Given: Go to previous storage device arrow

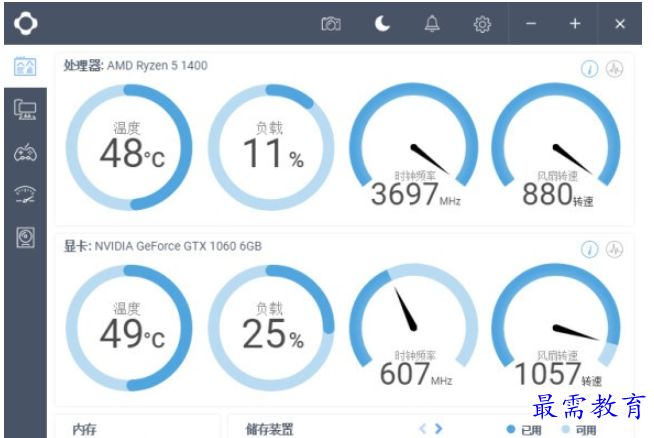Looking at the screenshot, I should coord(423,428).
